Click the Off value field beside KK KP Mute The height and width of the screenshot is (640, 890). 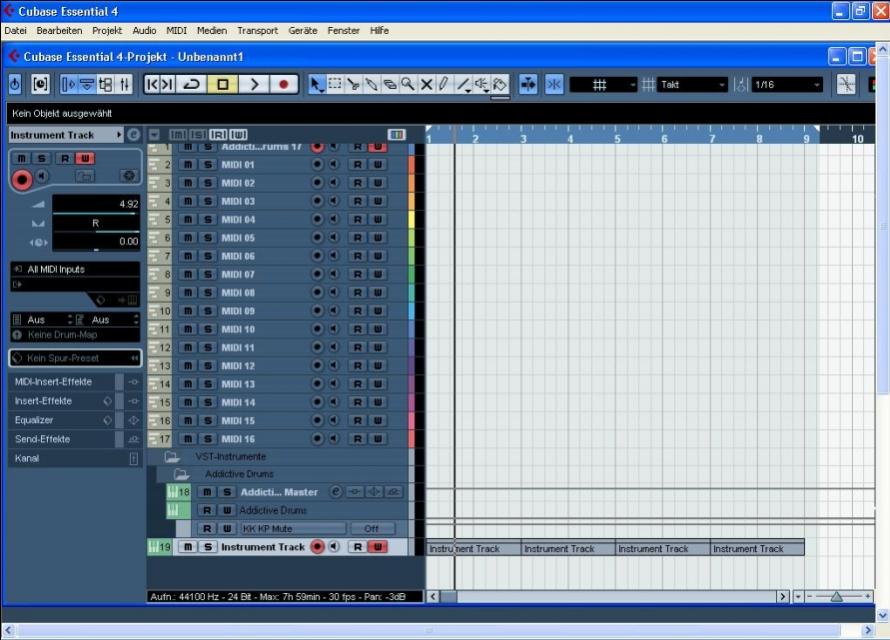[x=372, y=529]
